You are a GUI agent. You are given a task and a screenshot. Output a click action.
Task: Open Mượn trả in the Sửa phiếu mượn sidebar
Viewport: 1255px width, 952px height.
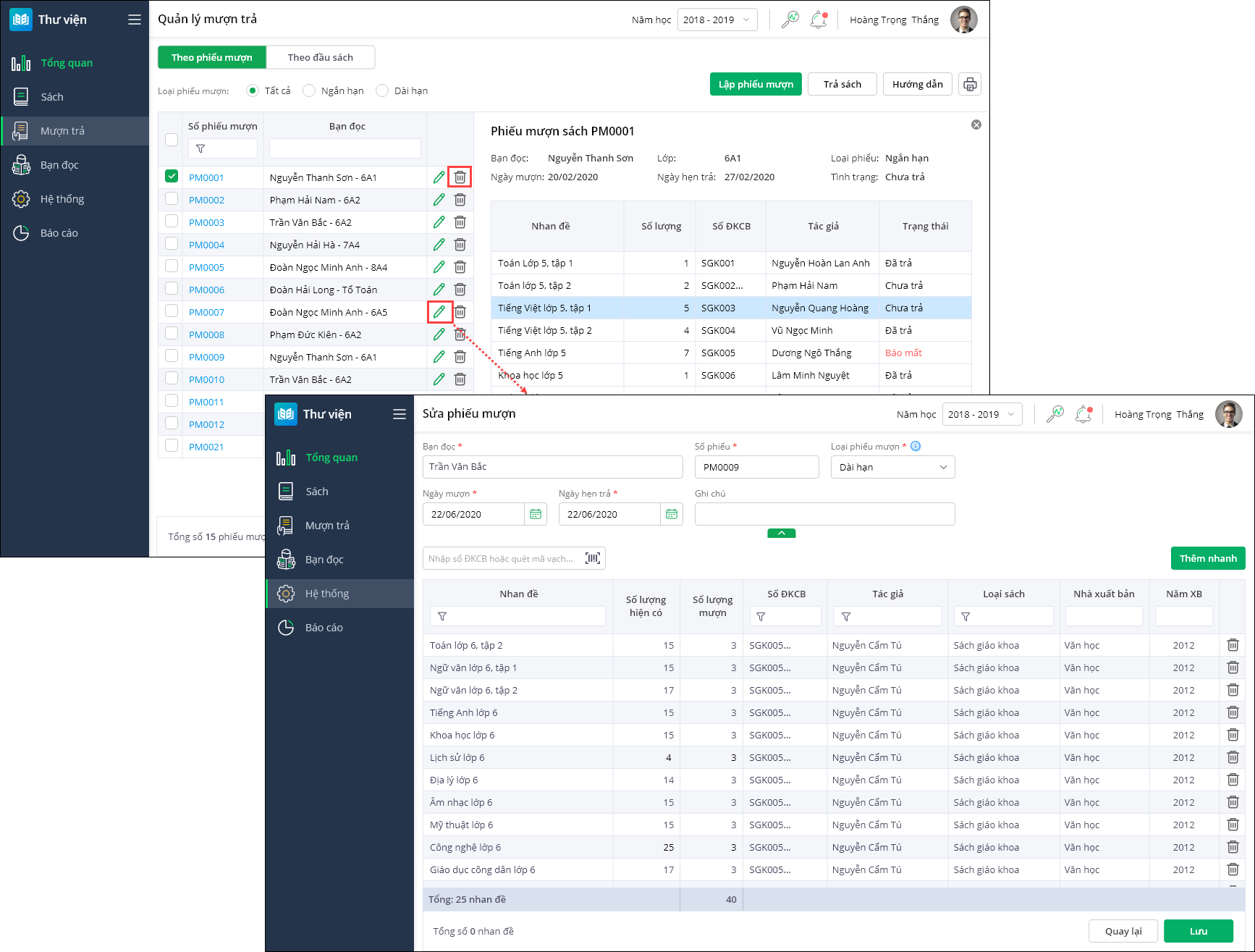(340, 526)
